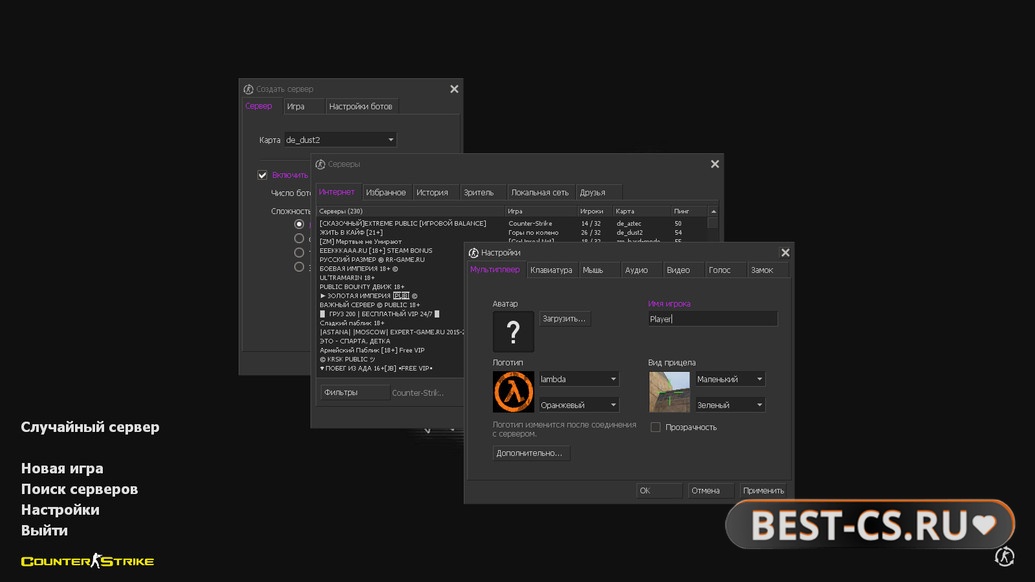Image resolution: width=1035 pixels, height=582 pixels.
Task: Open the Настройки ботов tab
Action: click(x=360, y=106)
